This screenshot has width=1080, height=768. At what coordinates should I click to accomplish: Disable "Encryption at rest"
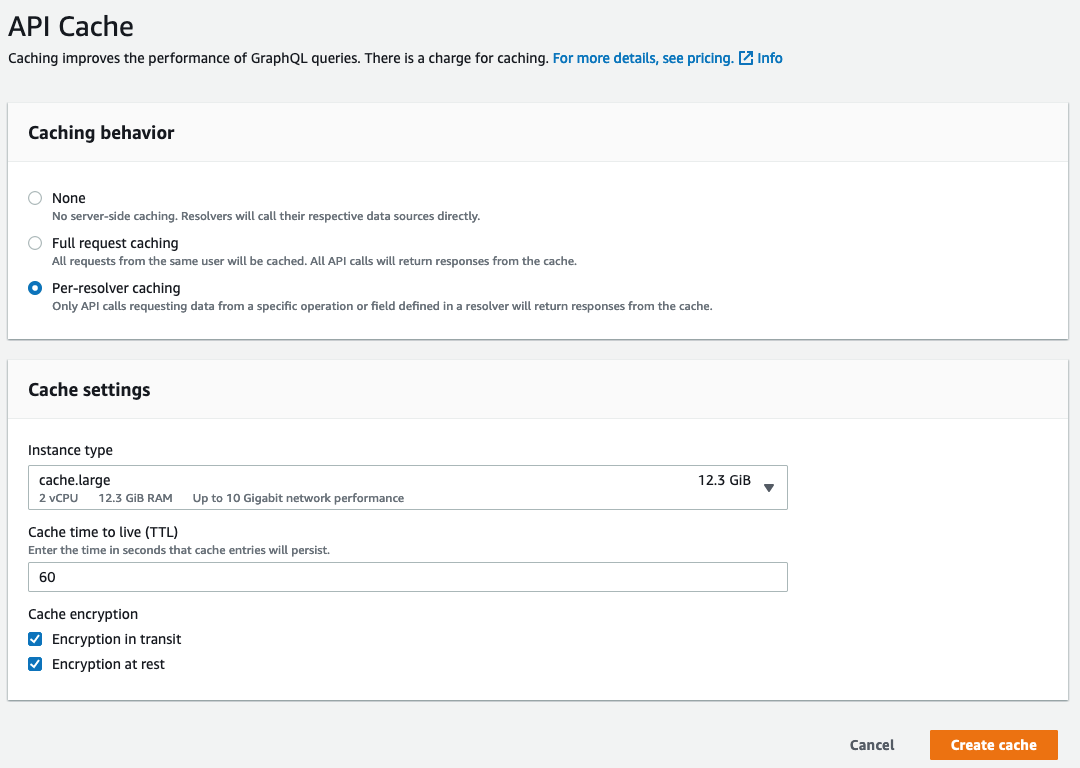pyautogui.click(x=35, y=664)
